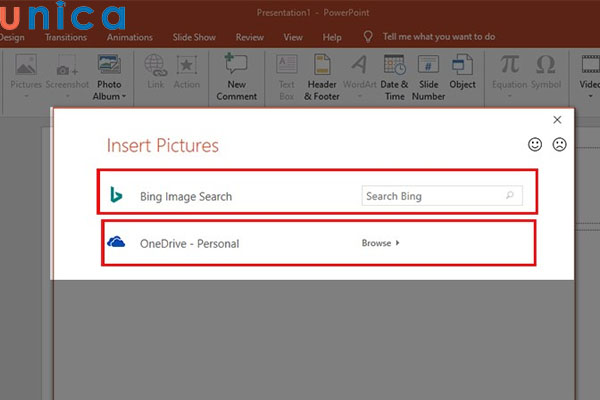Screen dimensions: 600x400
Task: Expand the Pictures dropdown arrow
Action: pyautogui.click(x=26, y=96)
